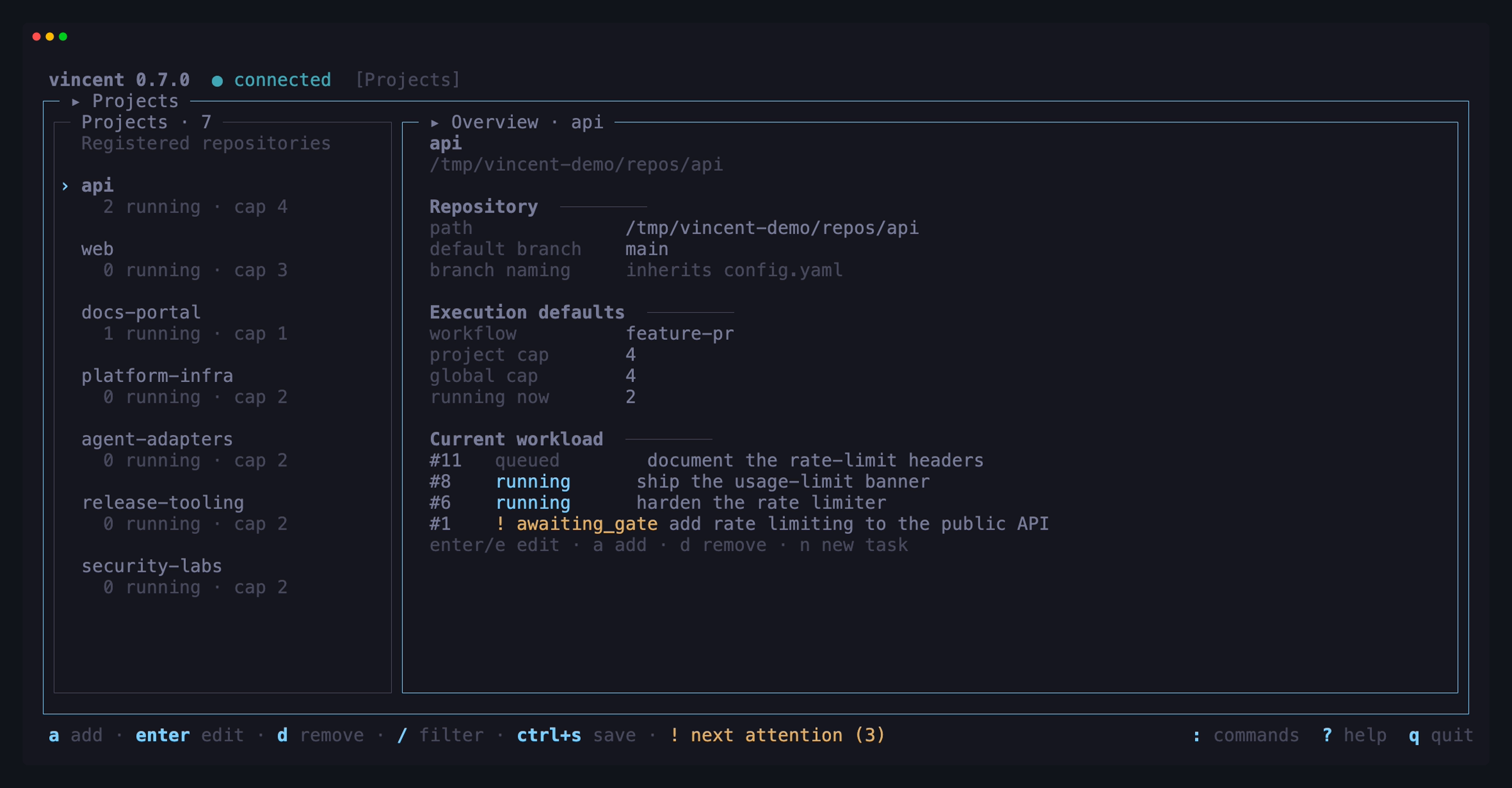Image resolution: width=1512 pixels, height=788 pixels.
Task: Click the 'ctrl+s save' footer shortcut
Action: tap(576, 735)
